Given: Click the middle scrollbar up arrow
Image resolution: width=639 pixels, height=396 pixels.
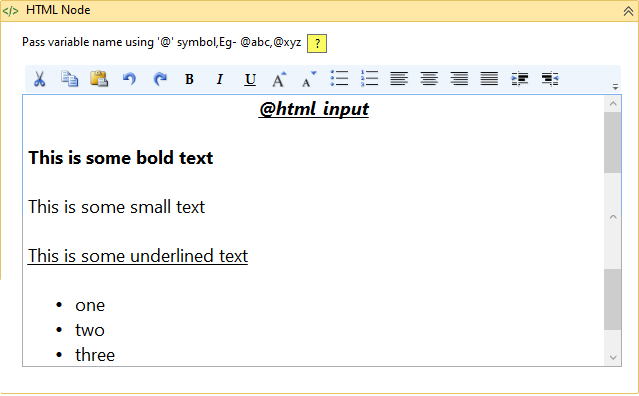Looking at the screenshot, I should click(x=613, y=217).
